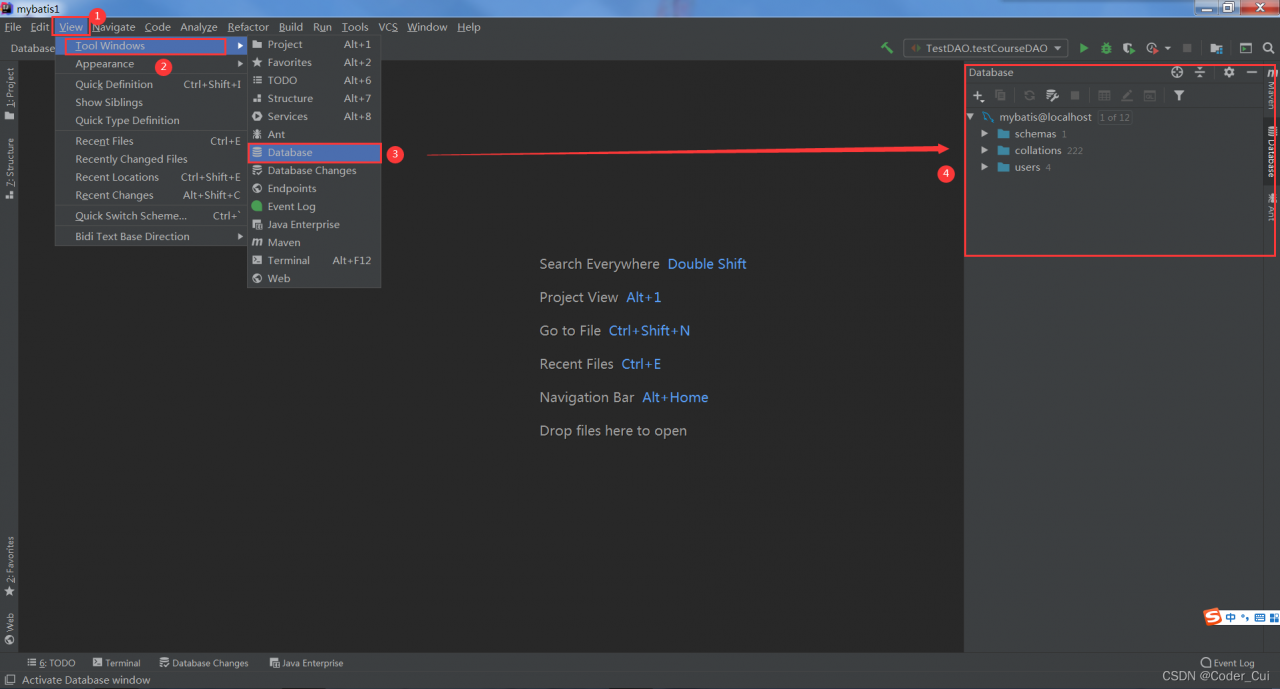Screen dimensions: 1280x689
Task: Select Recent Files in the View menu
Action: (151, 142)
